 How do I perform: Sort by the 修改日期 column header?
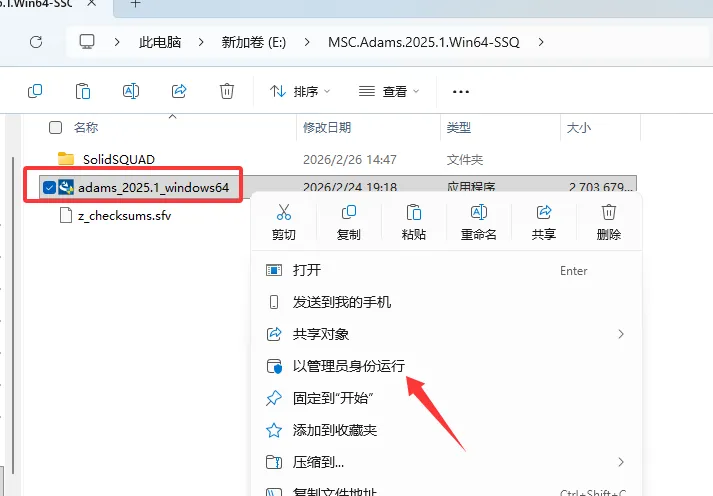[327, 127]
